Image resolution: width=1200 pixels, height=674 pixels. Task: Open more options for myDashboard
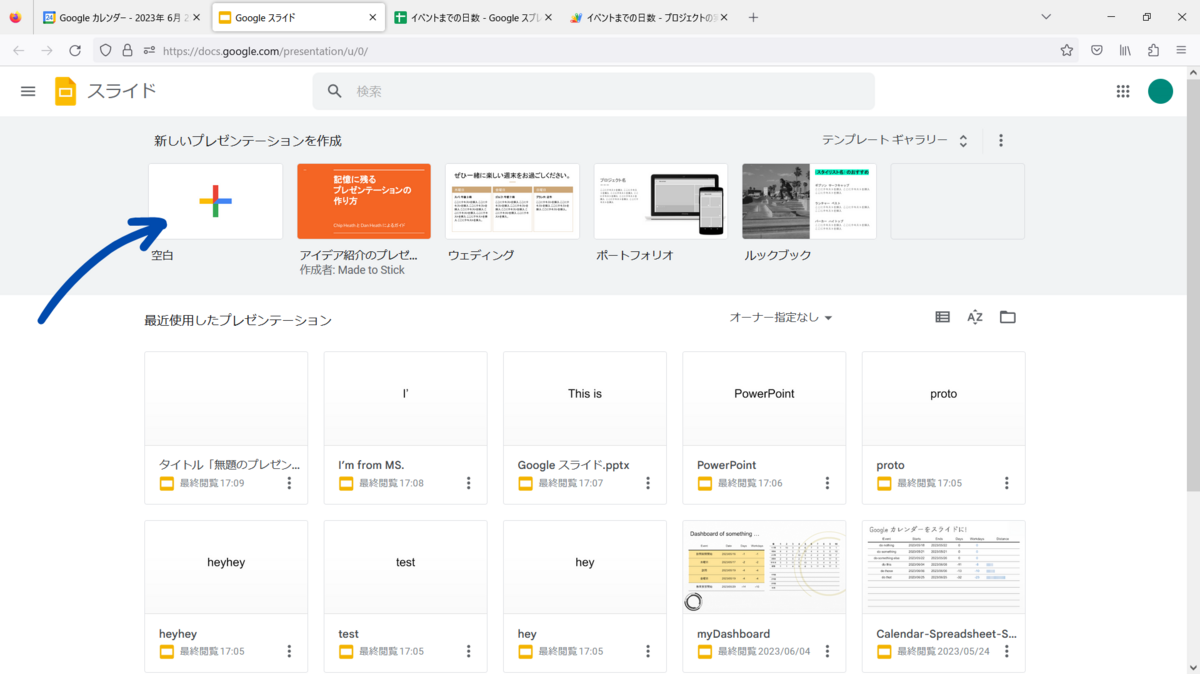[827, 651]
